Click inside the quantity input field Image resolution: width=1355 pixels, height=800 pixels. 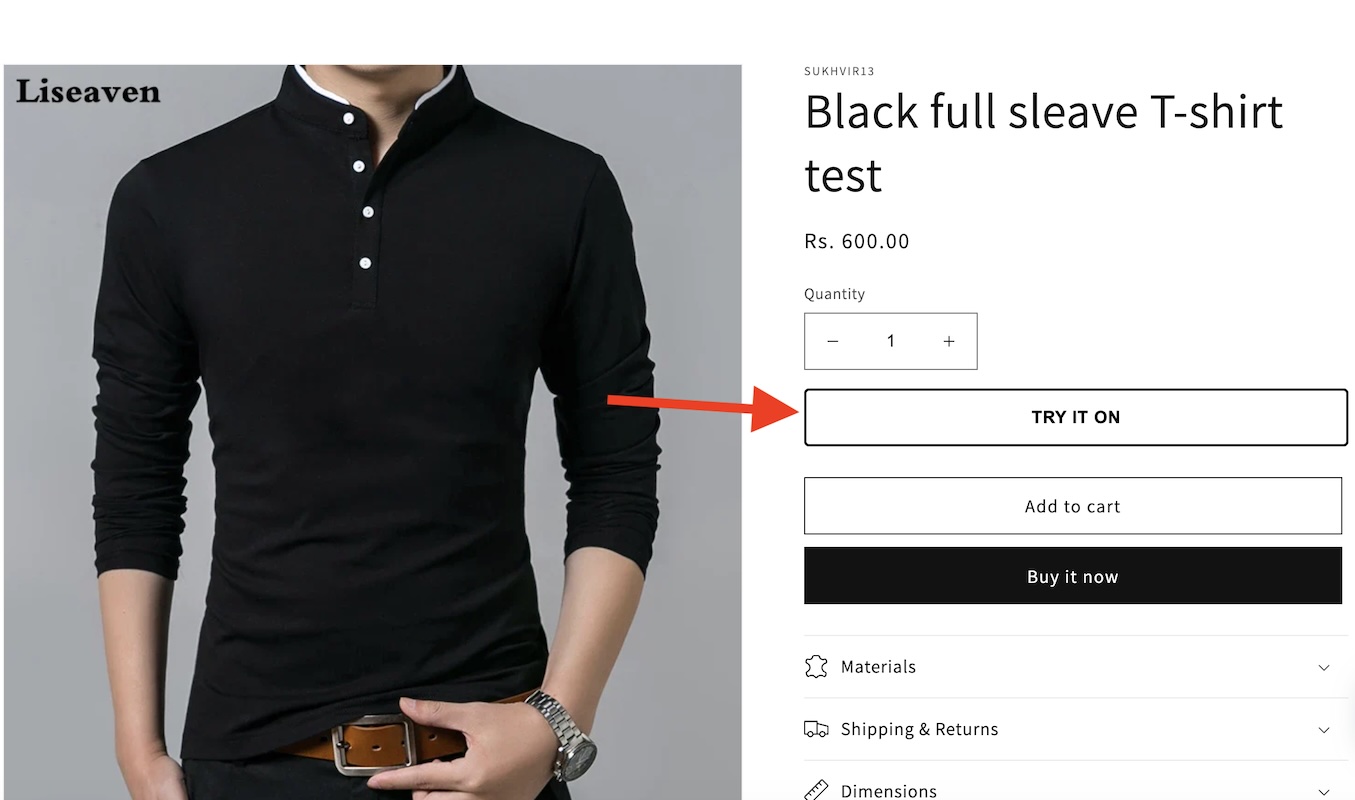click(890, 341)
